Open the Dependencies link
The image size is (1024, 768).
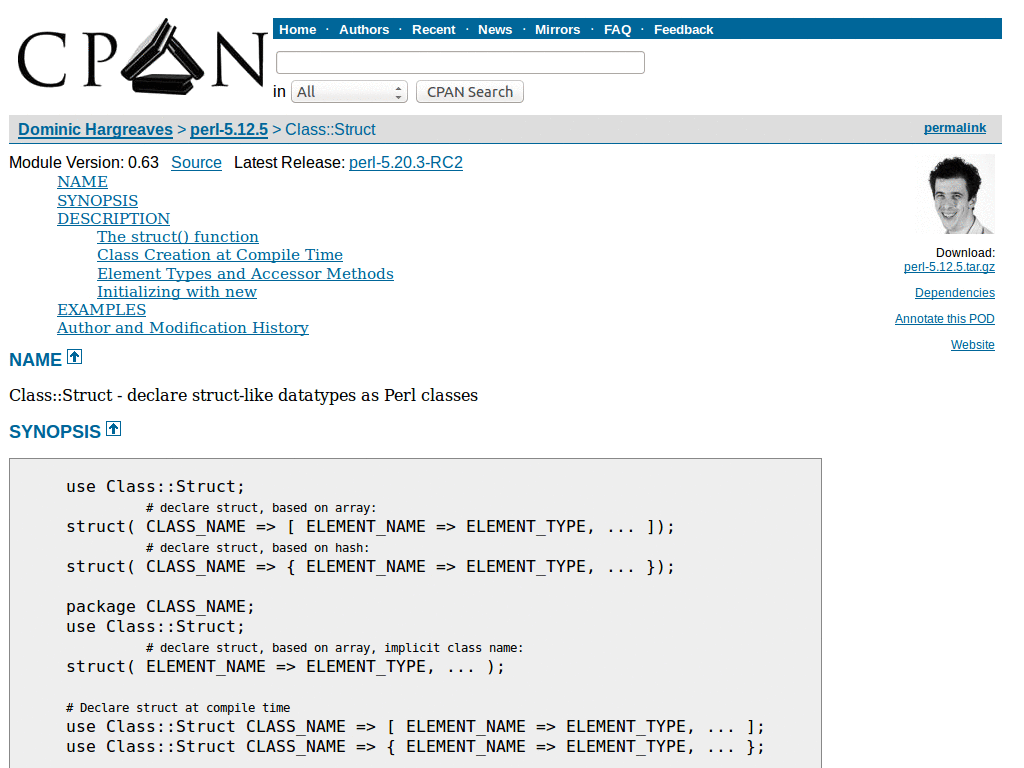click(x=954, y=293)
